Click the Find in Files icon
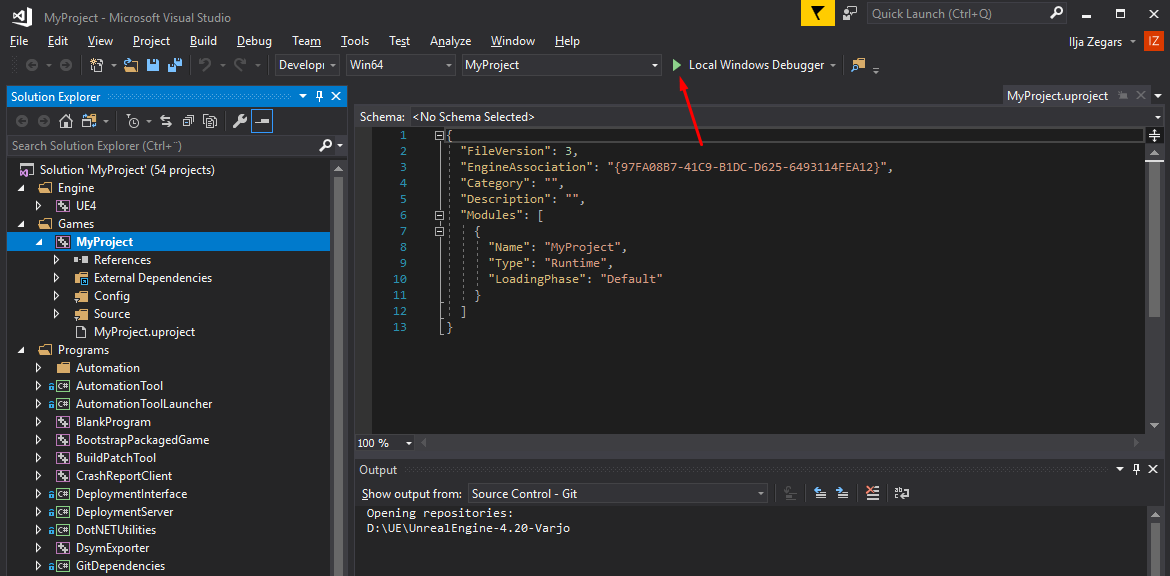 click(x=858, y=65)
